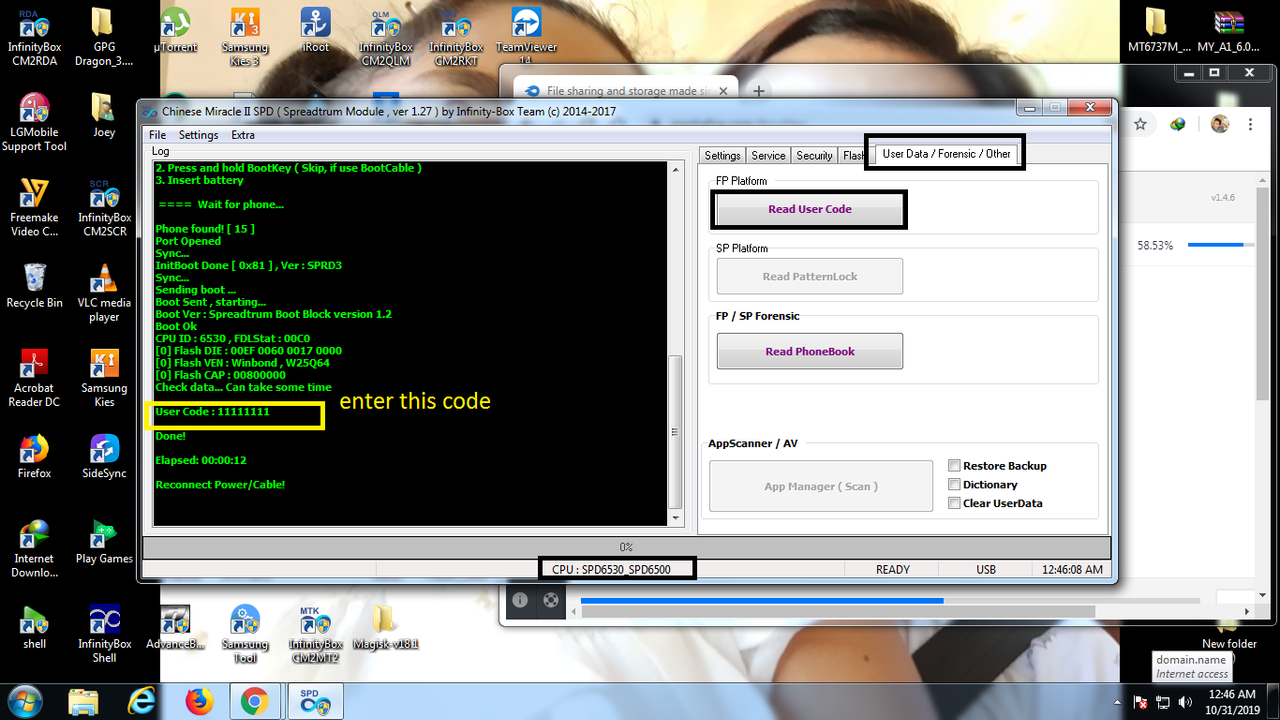Image resolution: width=1280 pixels, height=720 pixels.
Task: Launch the iRoot desktop shortcut
Action: (315, 30)
